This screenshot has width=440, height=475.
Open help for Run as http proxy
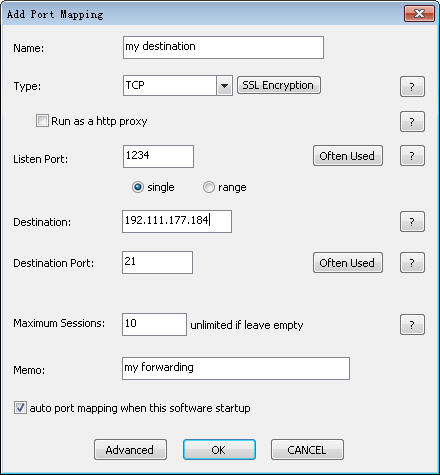[412, 121]
